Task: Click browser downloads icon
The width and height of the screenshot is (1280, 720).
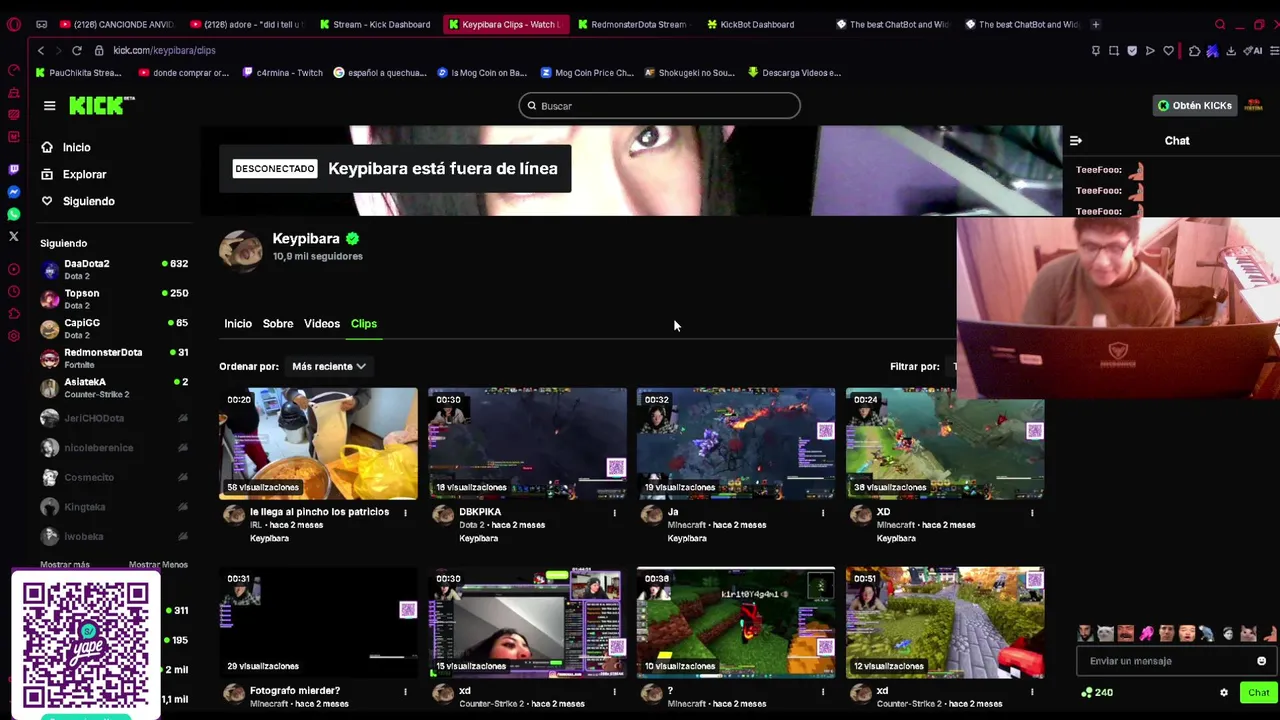Action: pos(1231,51)
